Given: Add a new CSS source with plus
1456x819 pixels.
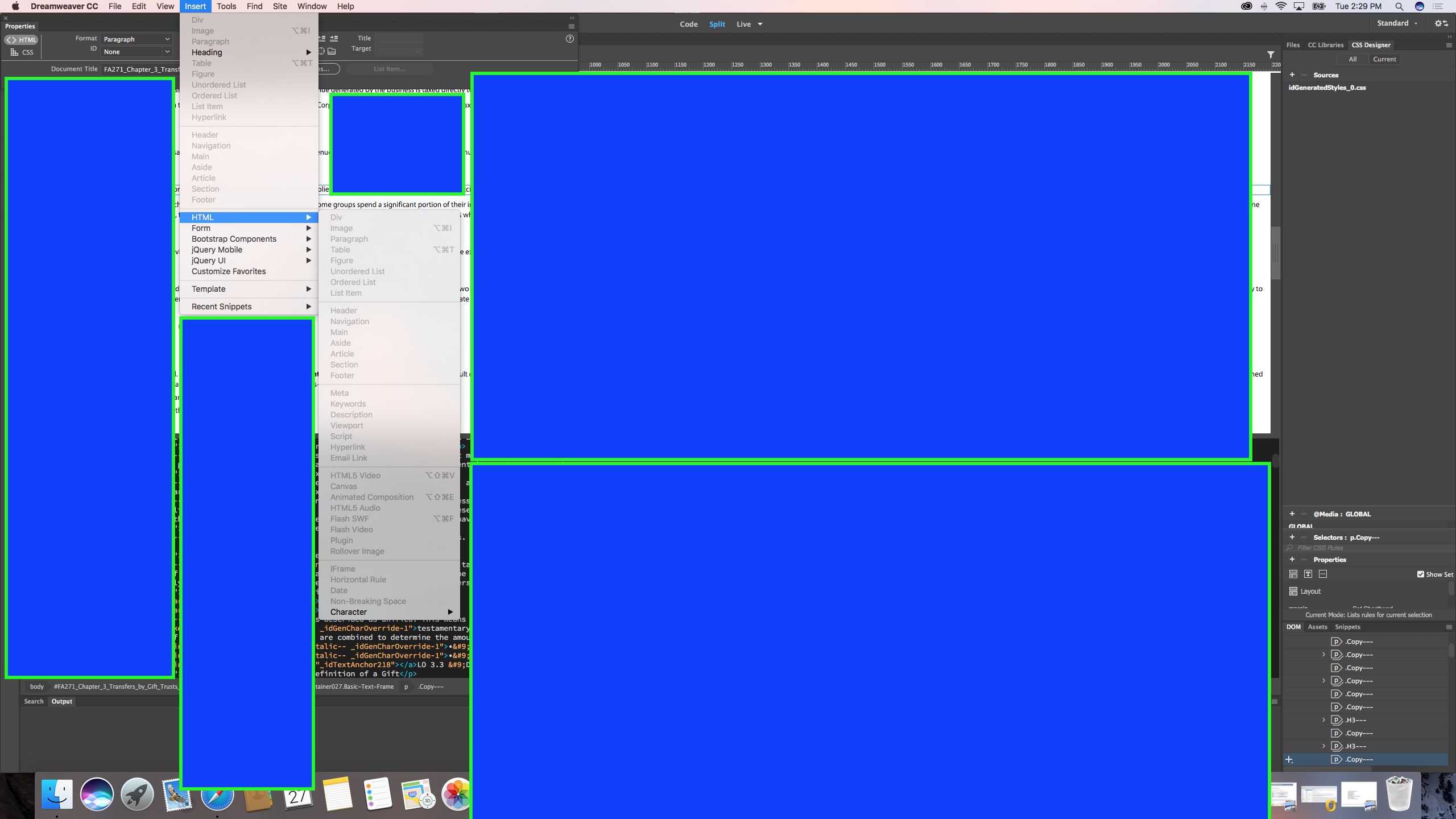Looking at the screenshot, I should coord(1292,75).
